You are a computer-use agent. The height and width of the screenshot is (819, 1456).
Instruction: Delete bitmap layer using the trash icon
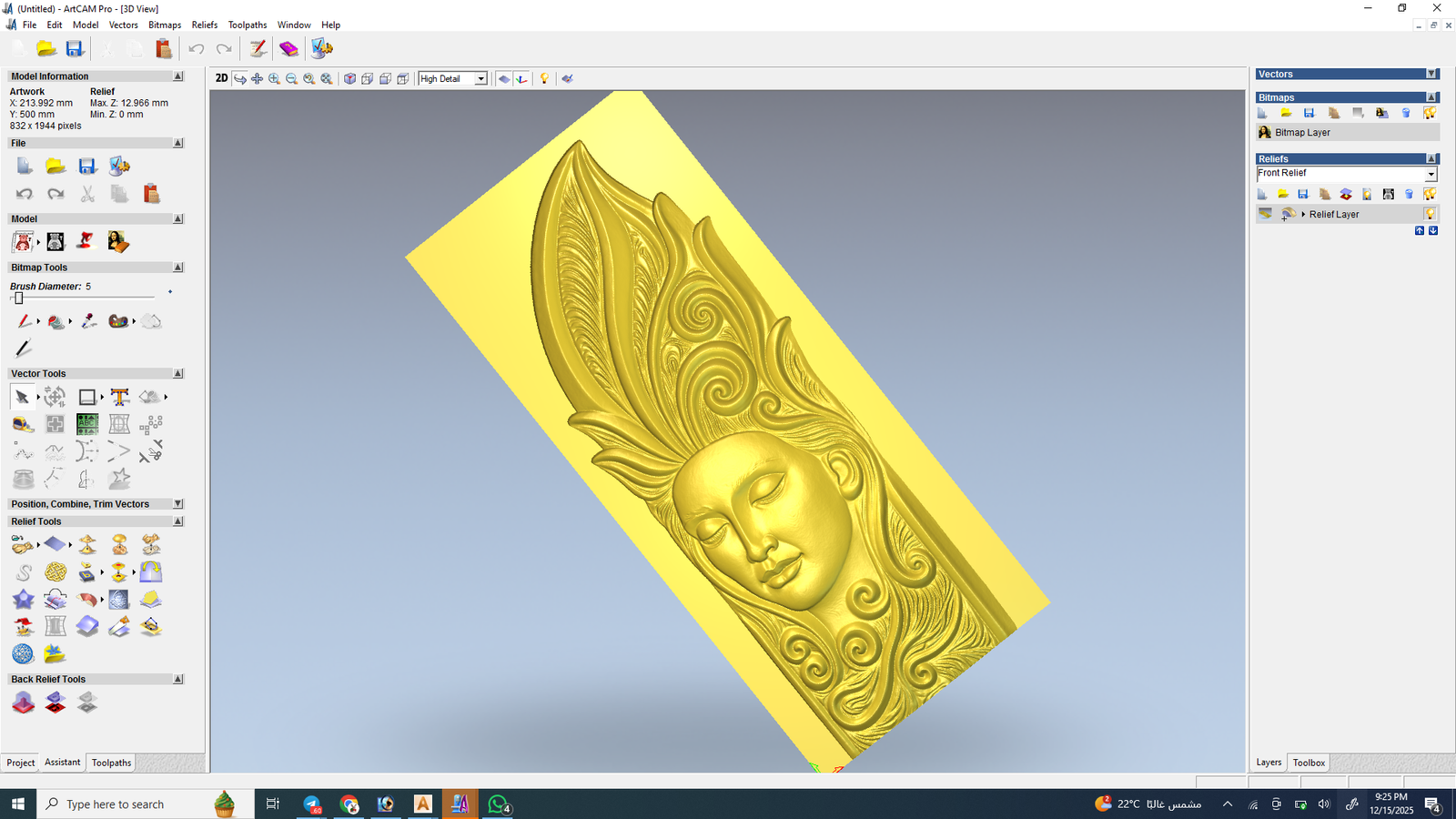tap(1406, 113)
